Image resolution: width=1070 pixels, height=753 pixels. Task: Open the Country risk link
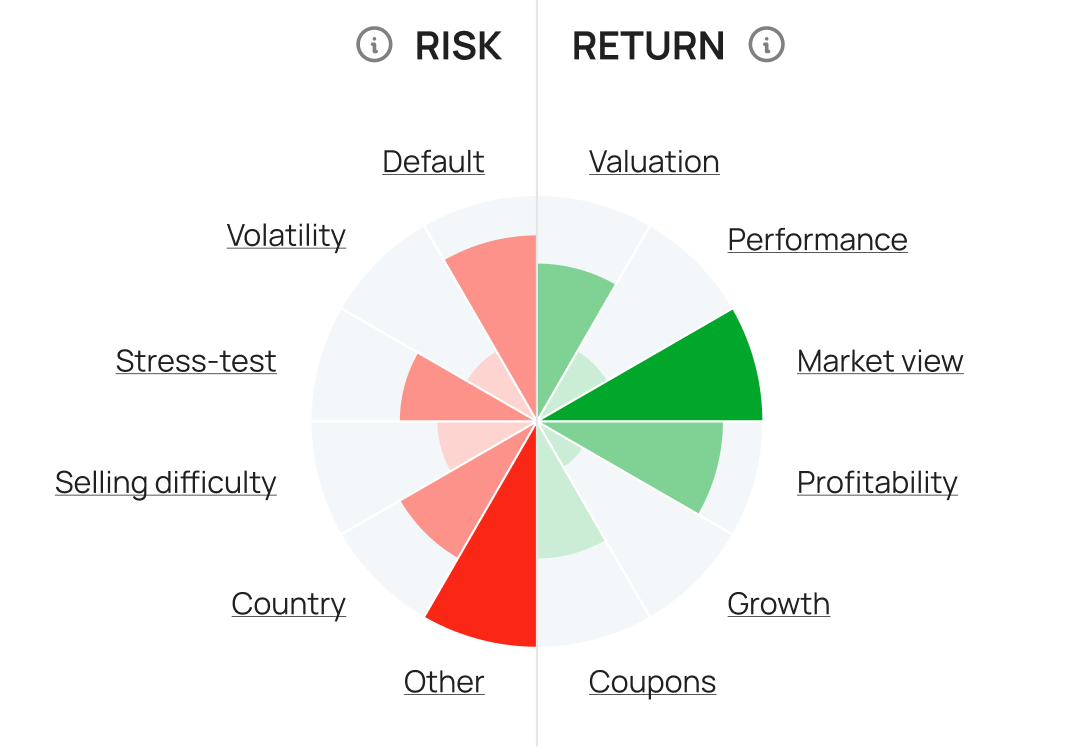coord(288,604)
